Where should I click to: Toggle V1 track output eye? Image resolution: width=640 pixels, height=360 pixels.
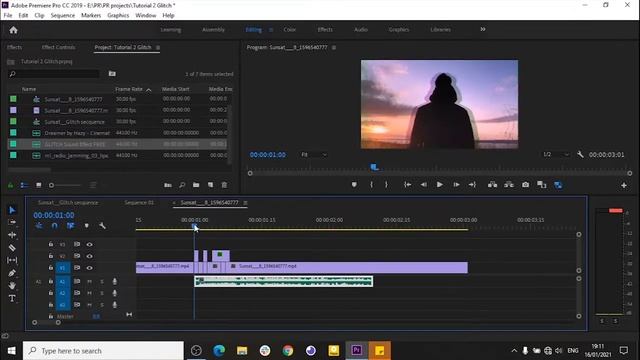pos(89,268)
